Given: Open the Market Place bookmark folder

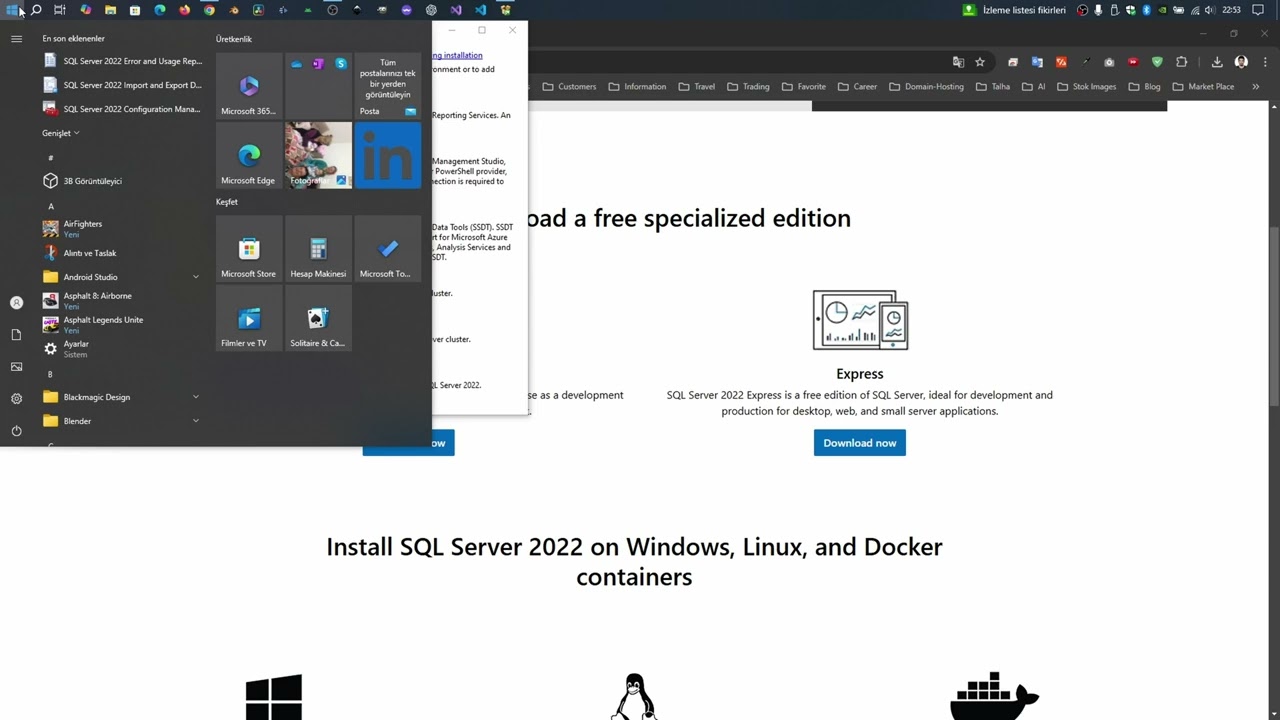Looking at the screenshot, I should 1203,87.
